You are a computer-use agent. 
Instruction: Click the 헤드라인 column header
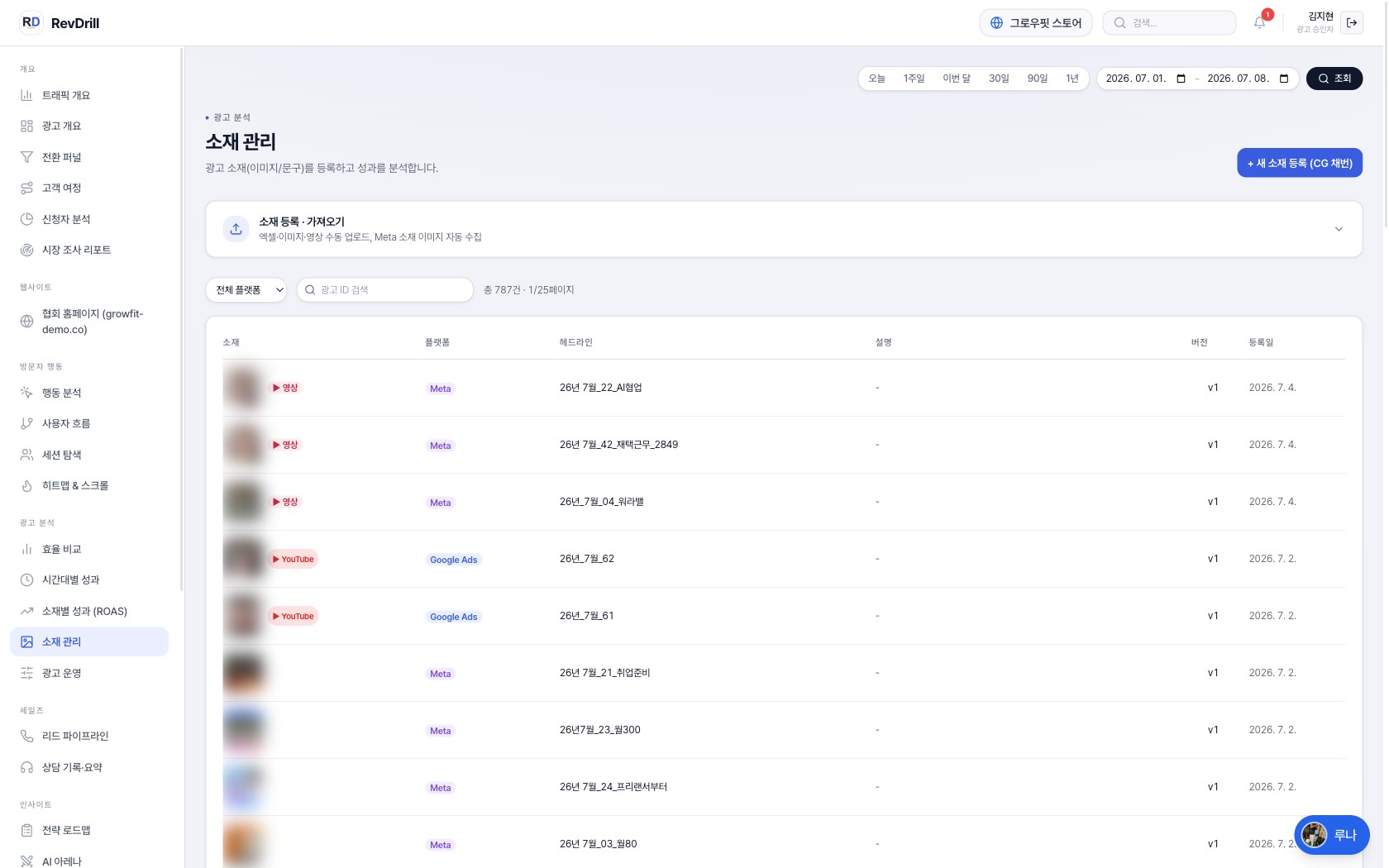coord(575,342)
